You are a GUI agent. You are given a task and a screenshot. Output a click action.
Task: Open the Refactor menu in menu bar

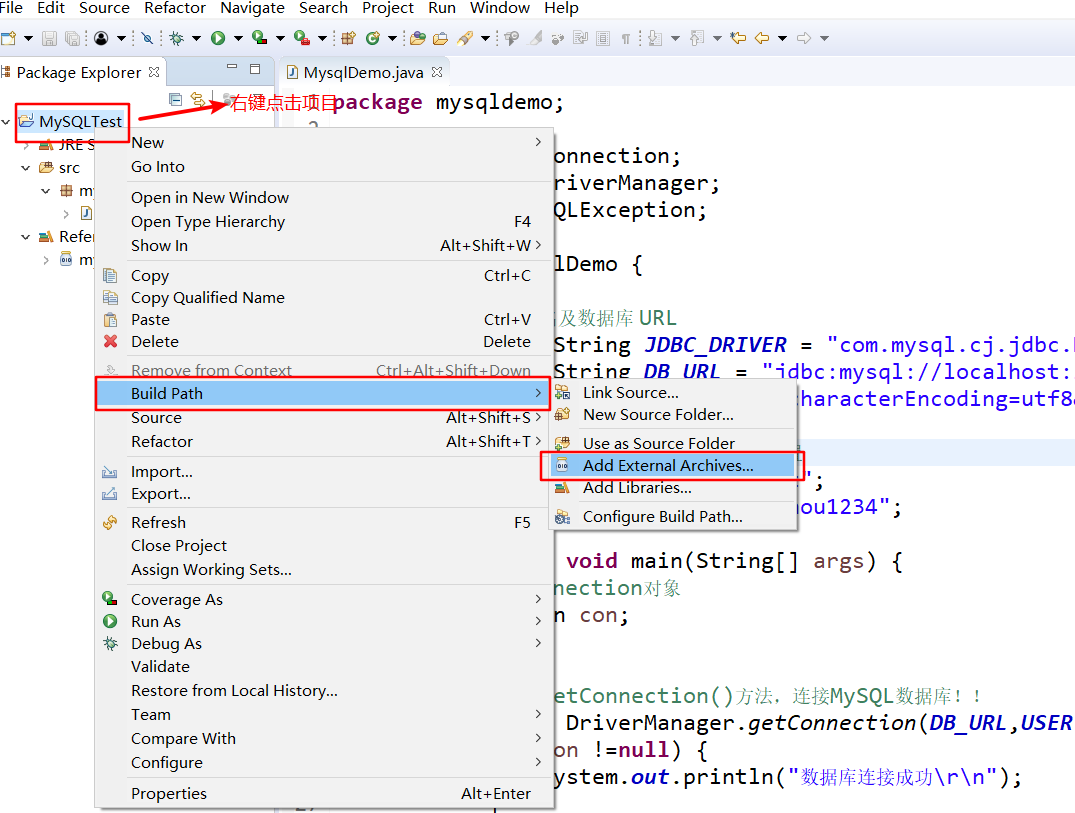[175, 8]
